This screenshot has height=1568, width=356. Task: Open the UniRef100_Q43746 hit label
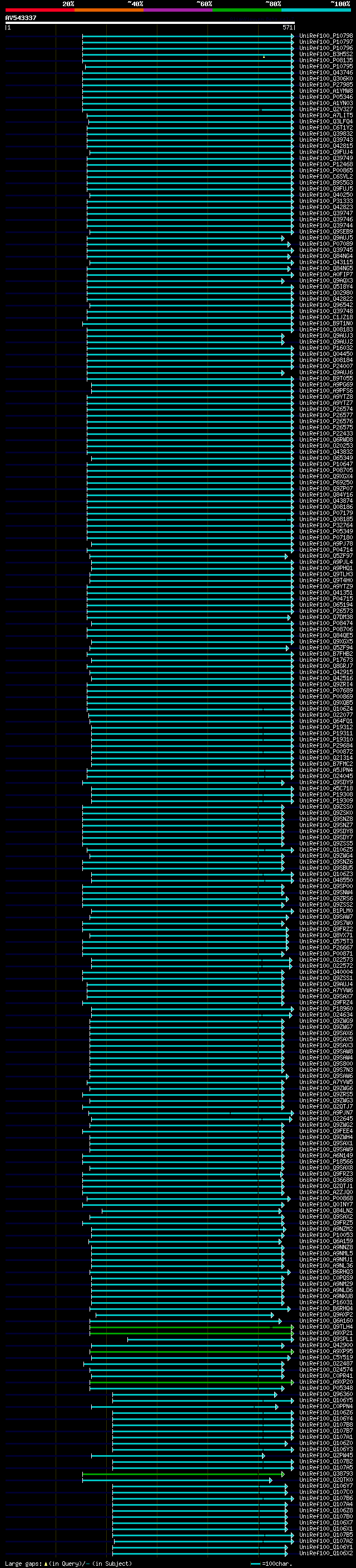326,72
